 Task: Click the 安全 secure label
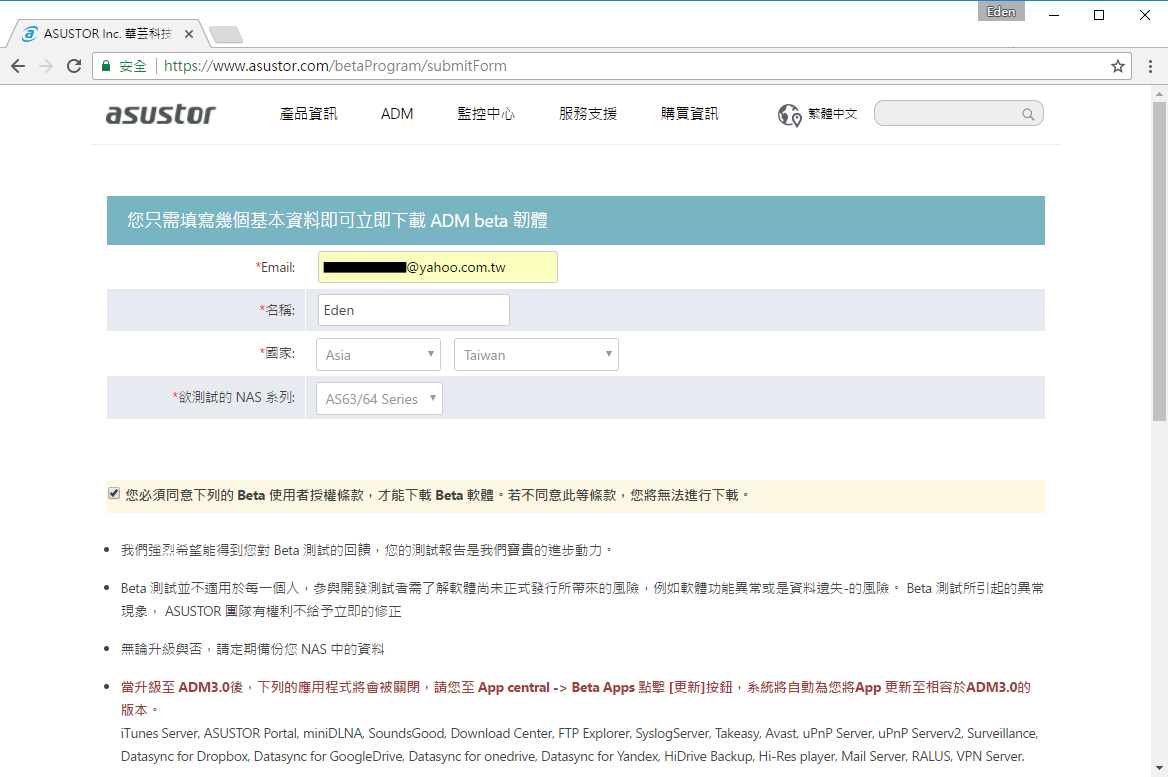(133, 66)
